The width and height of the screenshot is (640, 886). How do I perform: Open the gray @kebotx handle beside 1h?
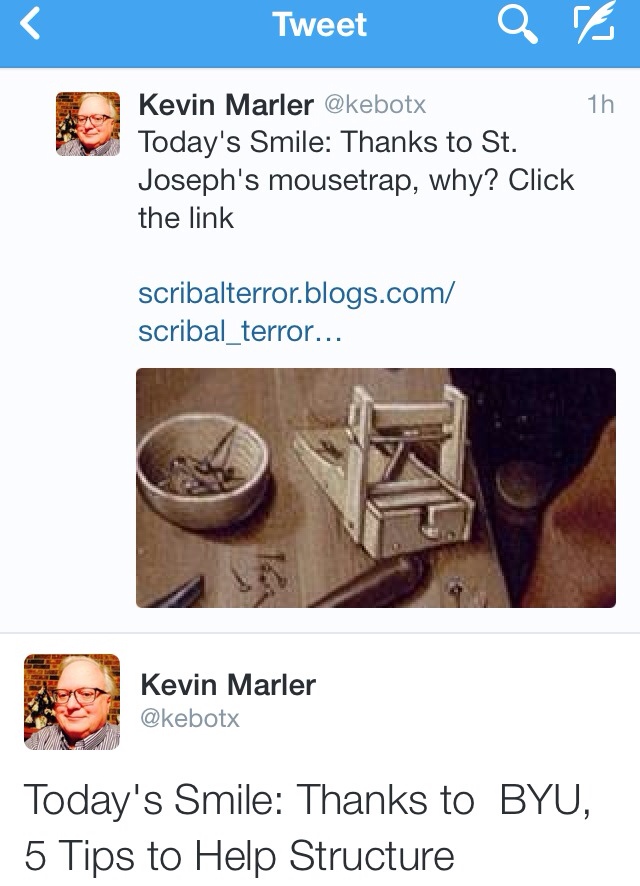[375, 105]
